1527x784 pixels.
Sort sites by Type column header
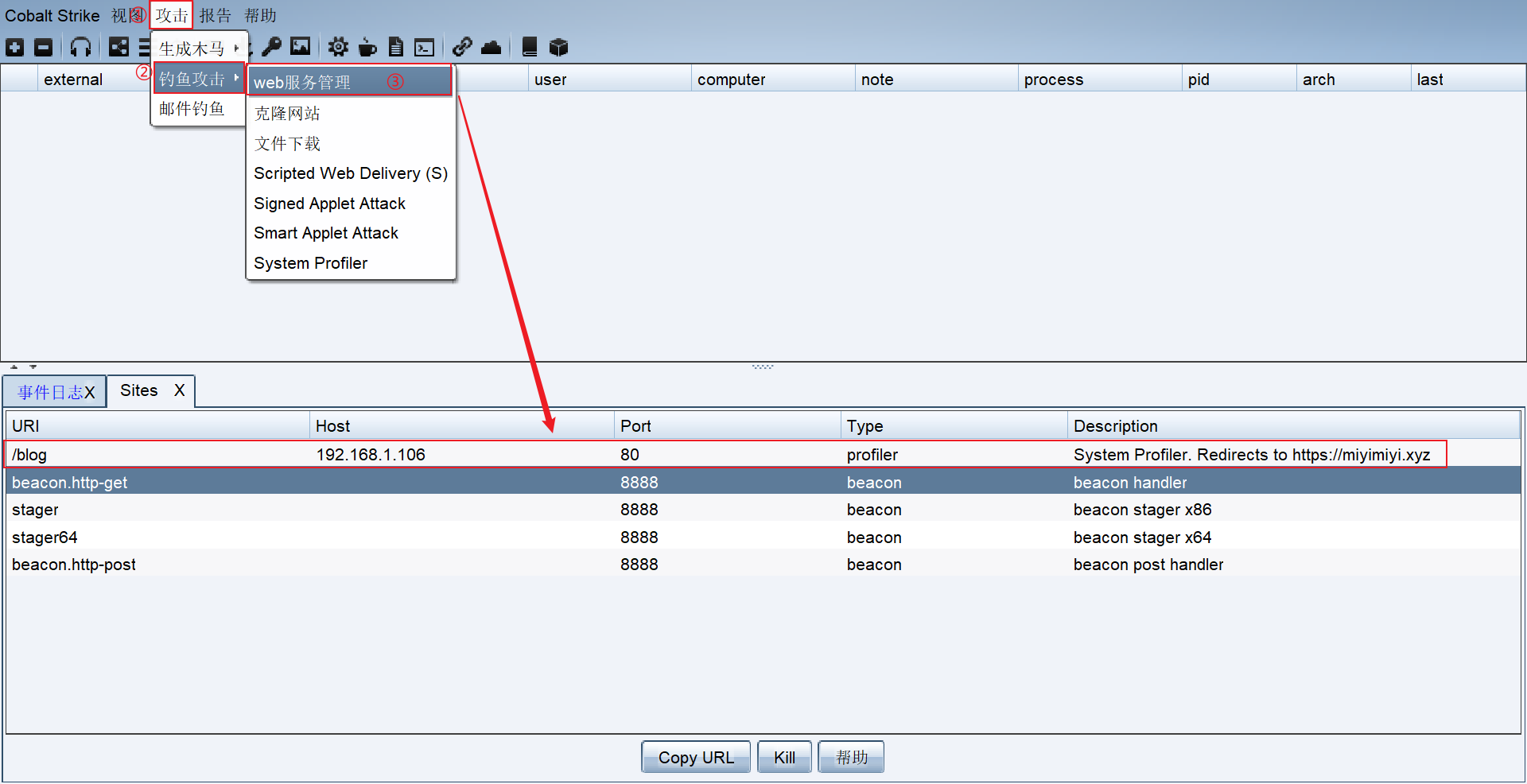pyautogui.click(x=954, y=426)
